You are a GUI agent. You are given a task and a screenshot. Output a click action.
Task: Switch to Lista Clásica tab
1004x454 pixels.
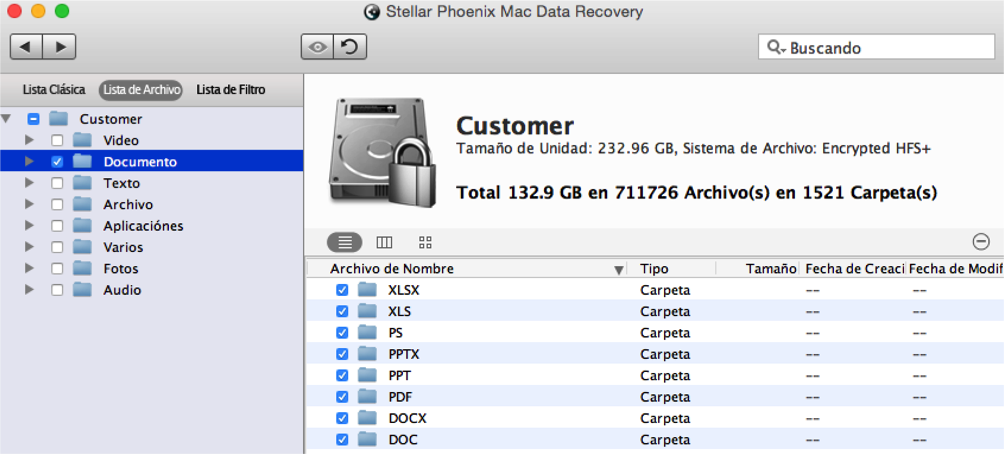pos(54,90)
